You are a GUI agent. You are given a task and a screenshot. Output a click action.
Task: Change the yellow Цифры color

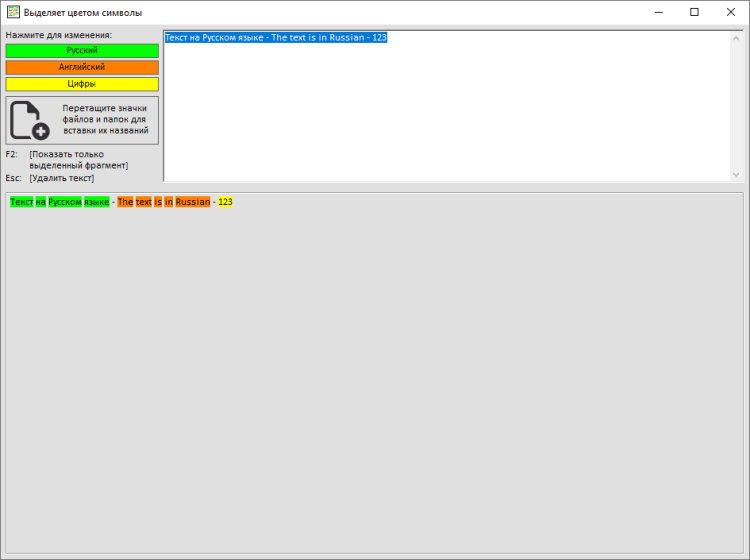tap(82, 84)
